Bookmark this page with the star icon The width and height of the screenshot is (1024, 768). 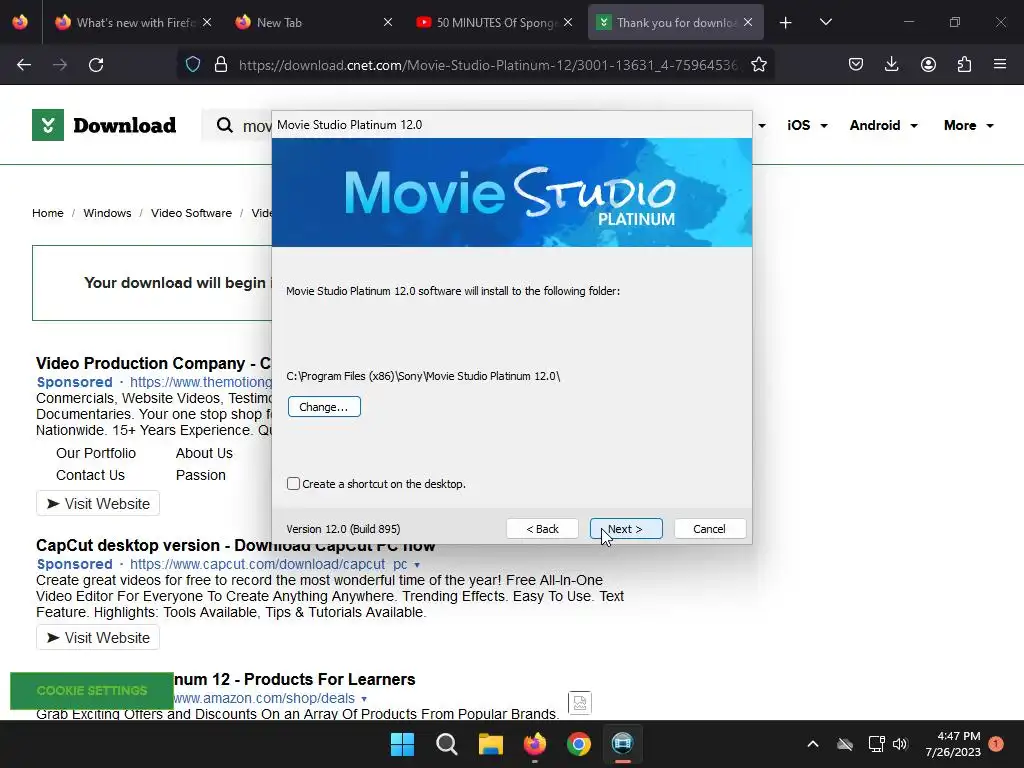(759, 65)
